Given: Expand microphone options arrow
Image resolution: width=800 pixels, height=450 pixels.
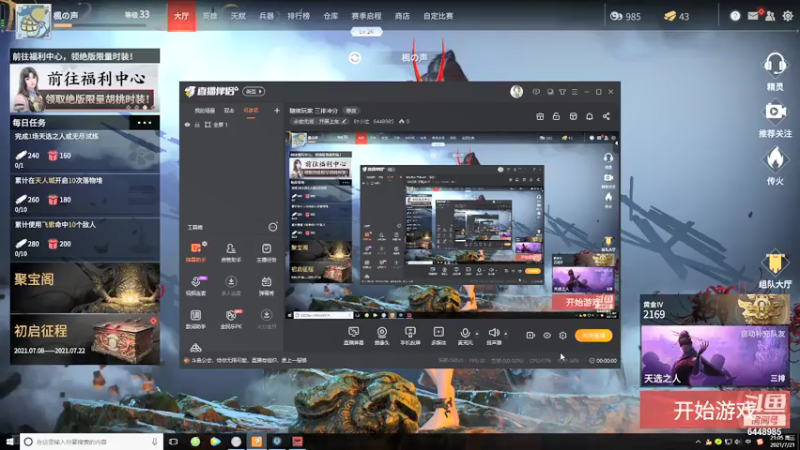Looking at the screenshot, I should coord(477,334).
